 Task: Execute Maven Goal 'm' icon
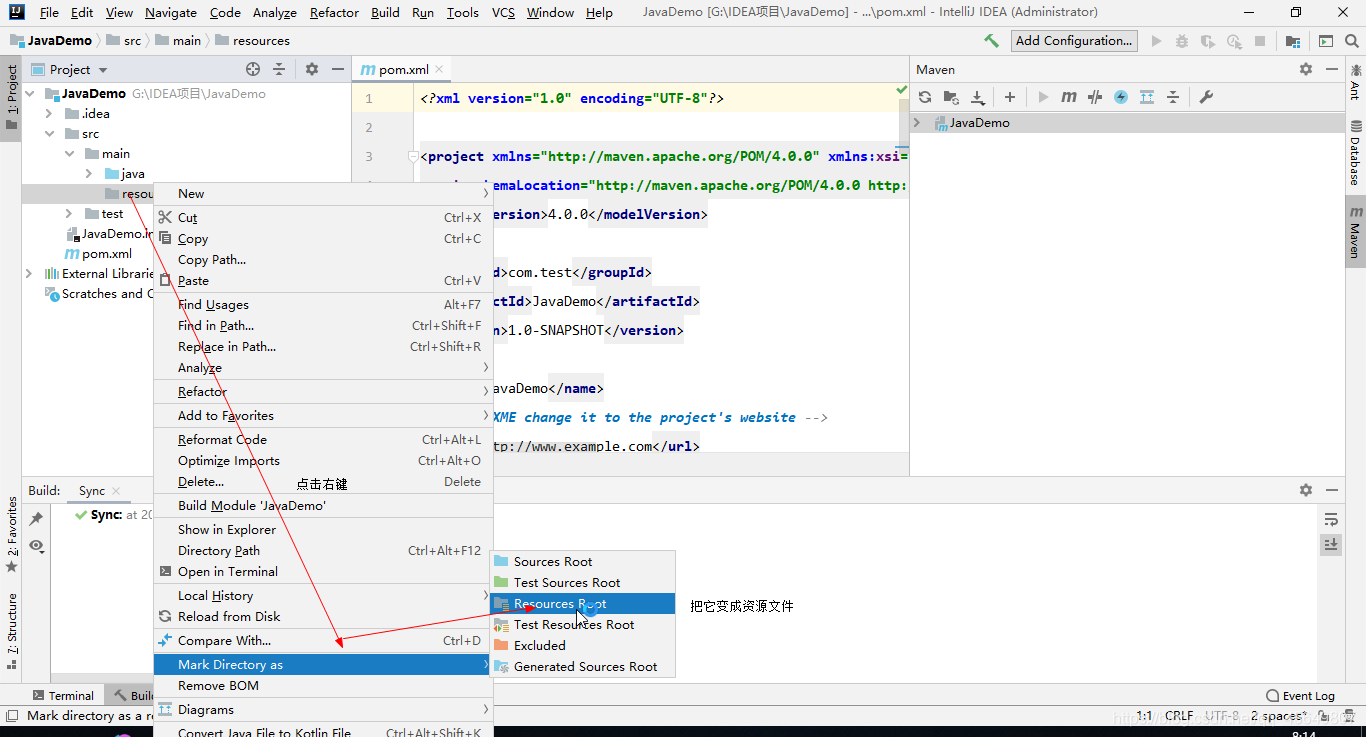click(x=1069, y=97)
